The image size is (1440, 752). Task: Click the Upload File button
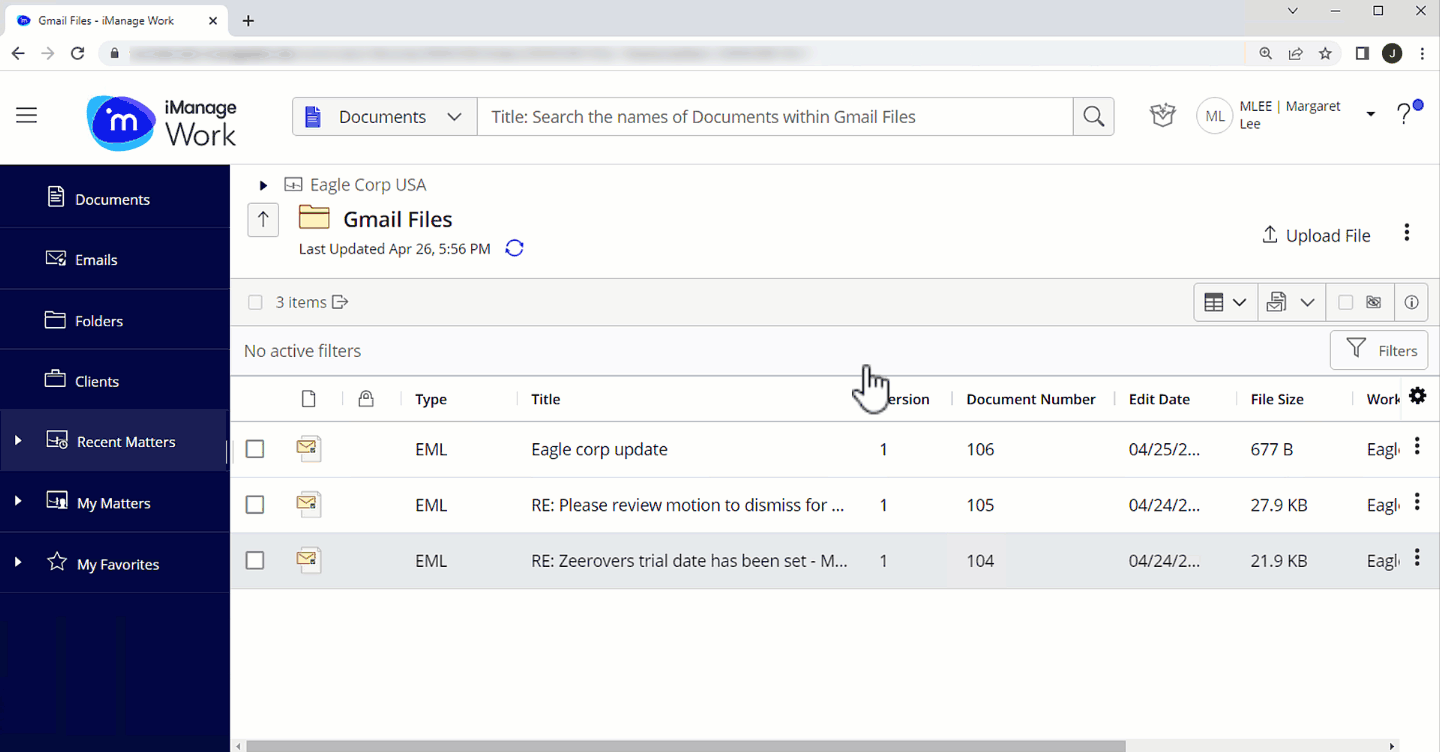1316,236
